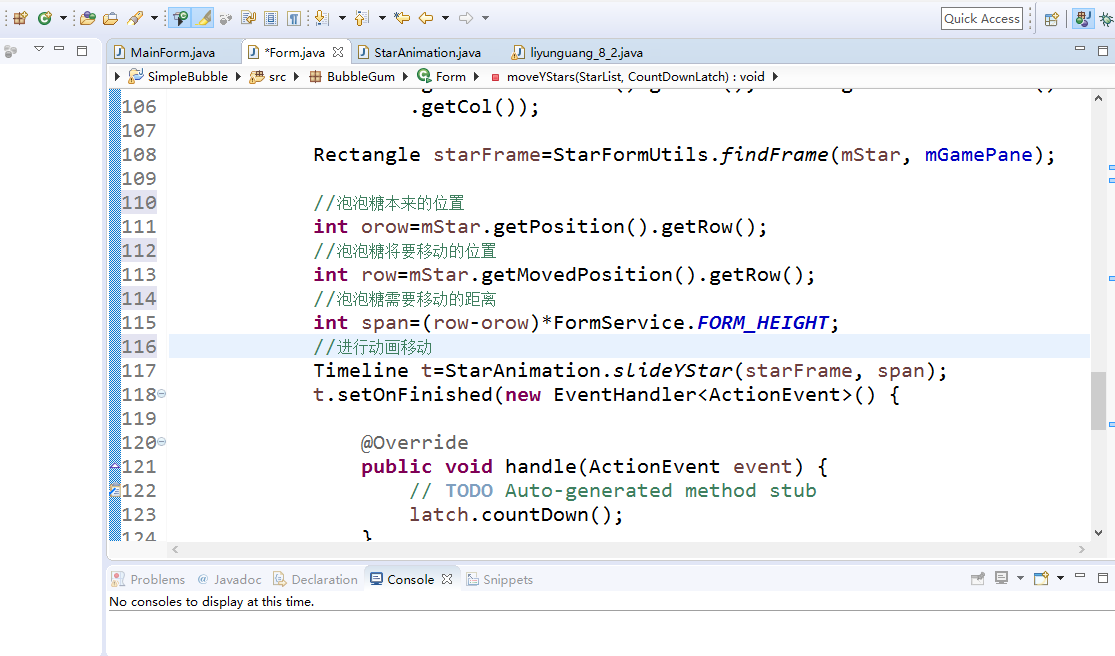This screenshot has height=656, width=1115.
Task: Click slideYStar method call in line 117
Action: (672, 371)
